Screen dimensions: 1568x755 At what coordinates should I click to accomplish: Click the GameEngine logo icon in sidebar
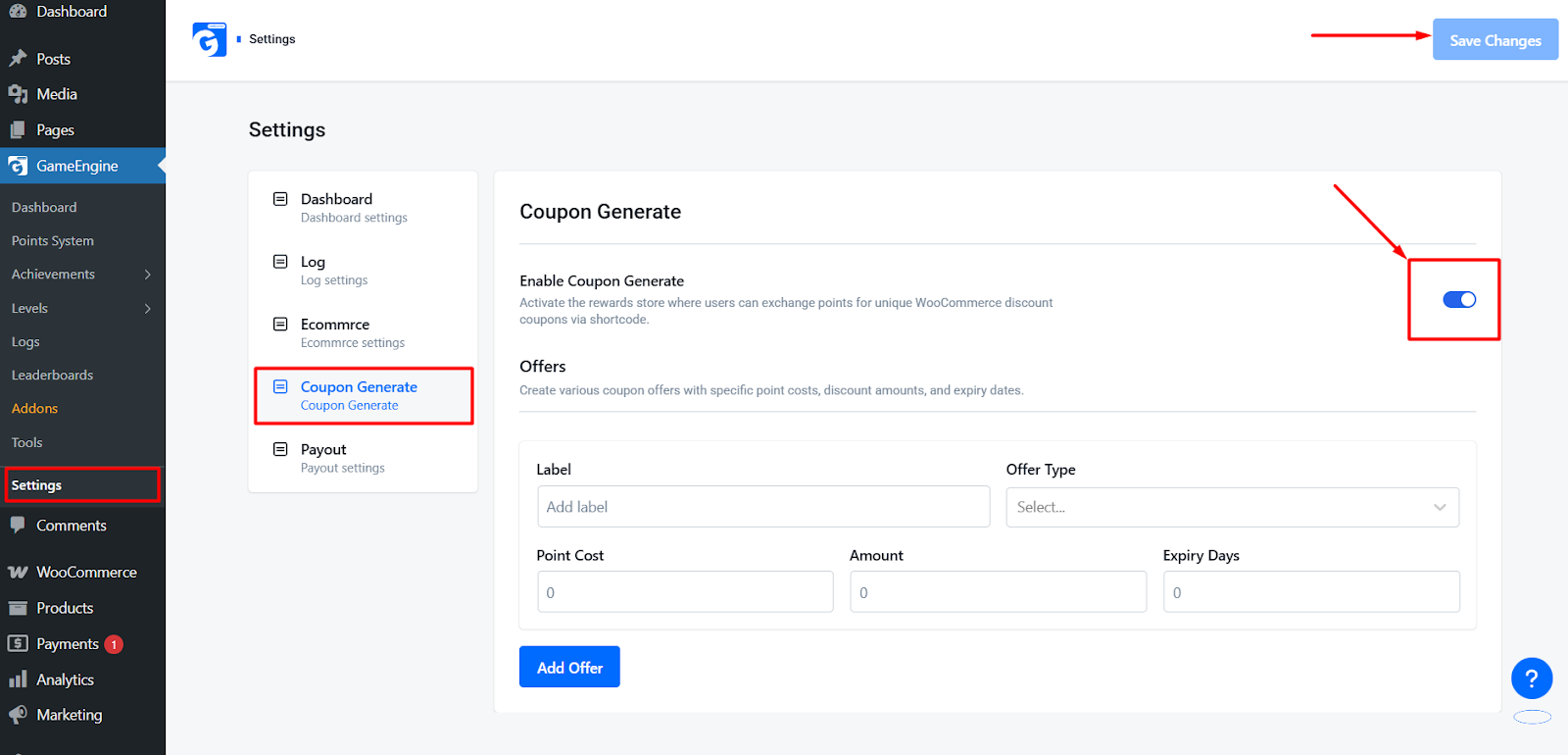click(18, 166)
